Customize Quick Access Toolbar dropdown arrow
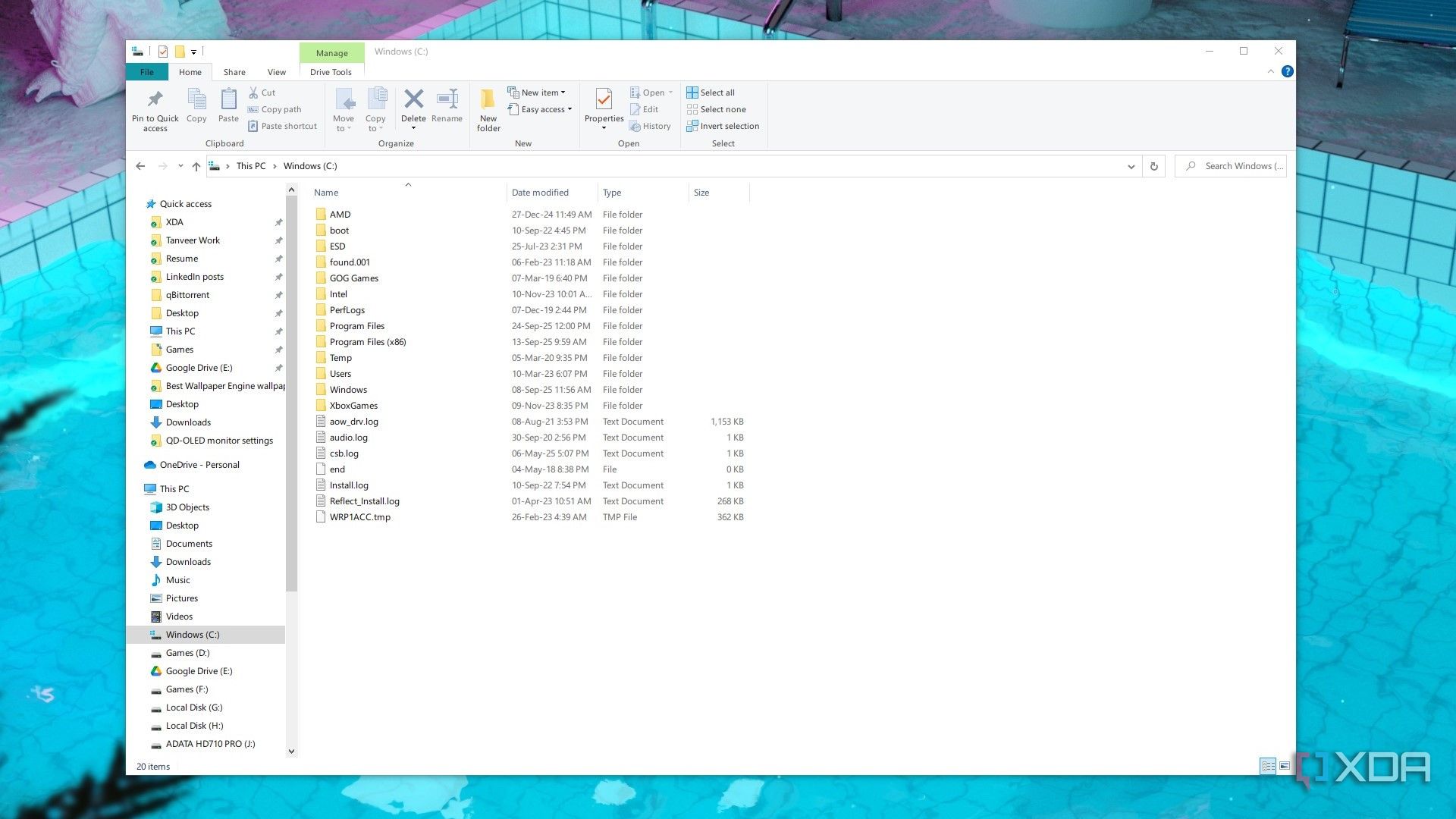Image resolution: width=1456 pixels, height=819 pixels. [x=193, y=52]
